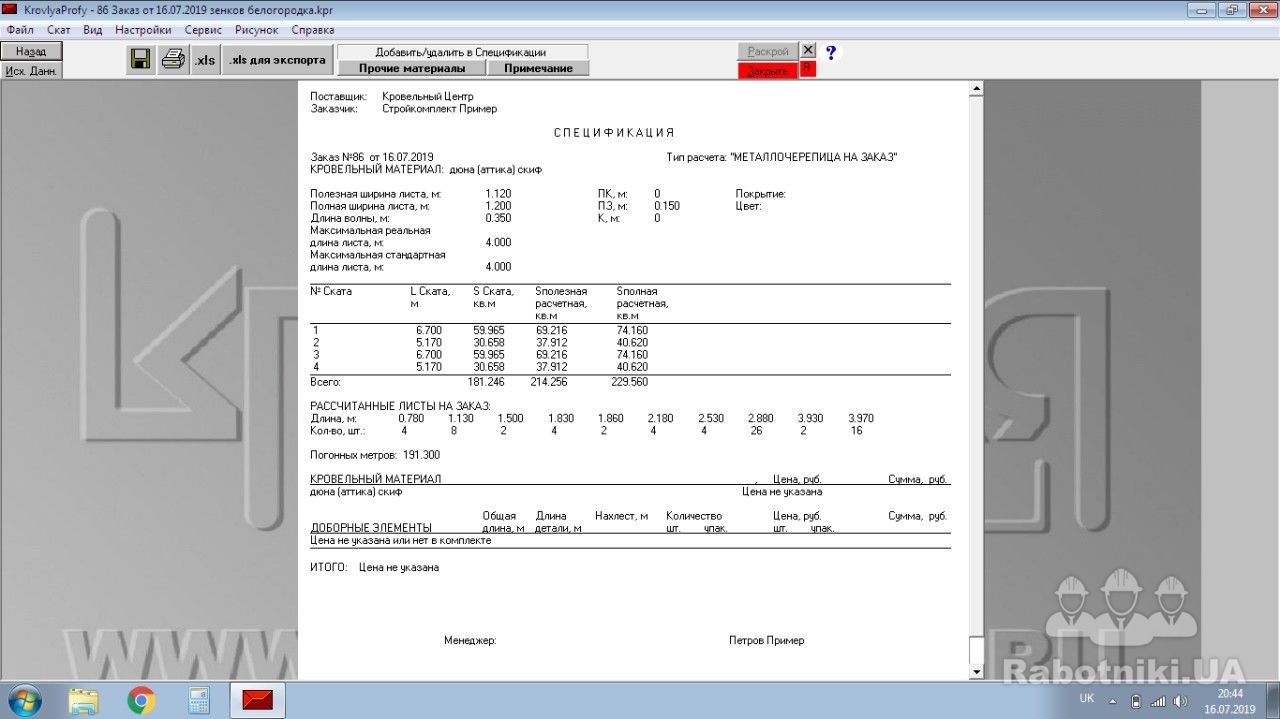The image size is (1280, 719).
Task: Open the Вид menu
Action: (x=93, y=30)
